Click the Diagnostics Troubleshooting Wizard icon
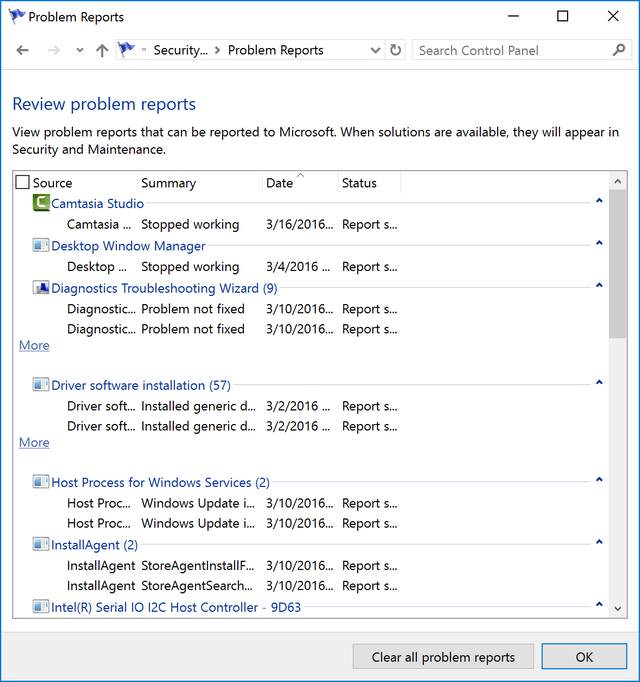Screen dimensions: 640x682 pos(41,288)
